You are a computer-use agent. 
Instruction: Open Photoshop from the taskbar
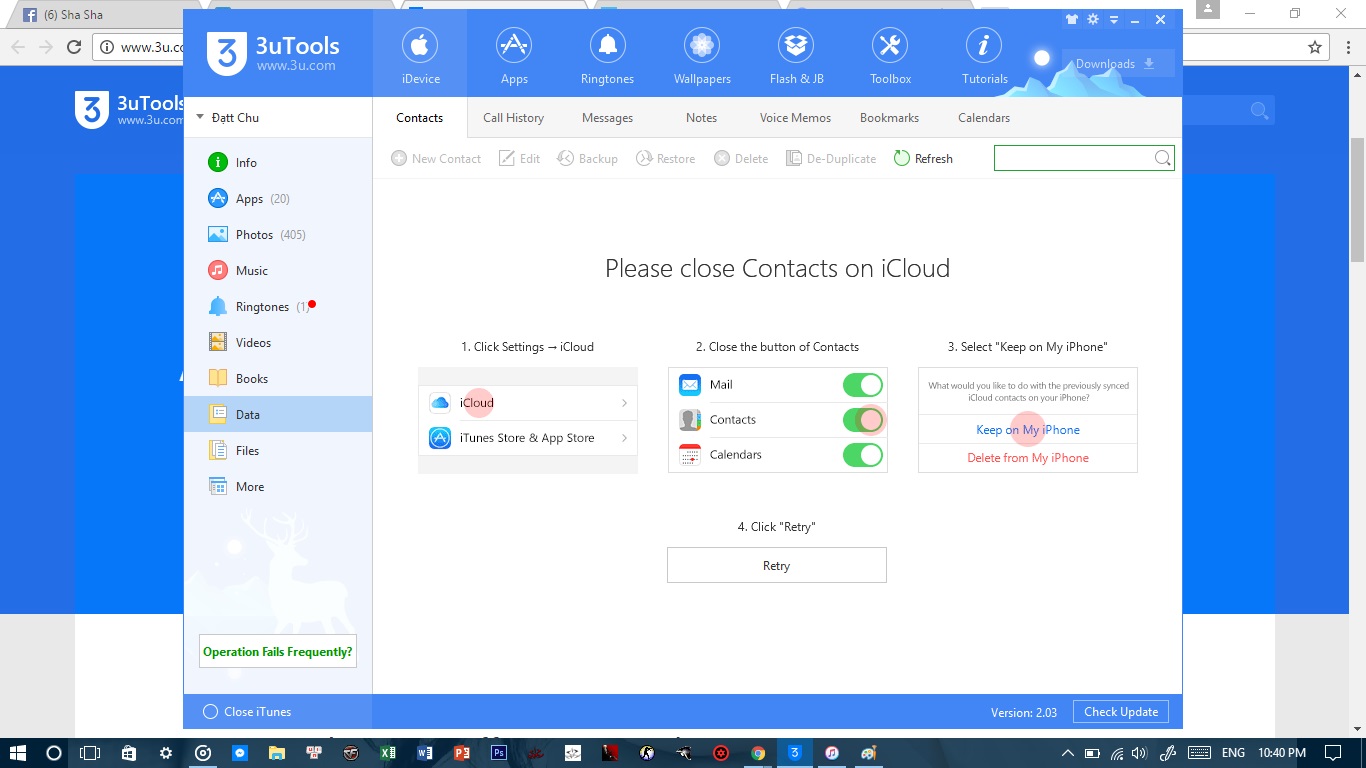[499, 753]
